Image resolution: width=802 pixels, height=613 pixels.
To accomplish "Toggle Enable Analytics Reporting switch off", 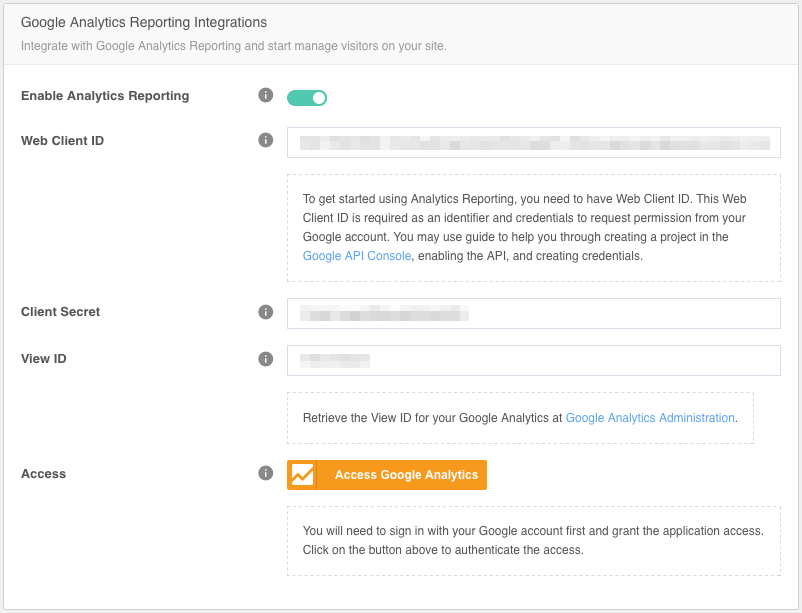I will tap(307, 98).
